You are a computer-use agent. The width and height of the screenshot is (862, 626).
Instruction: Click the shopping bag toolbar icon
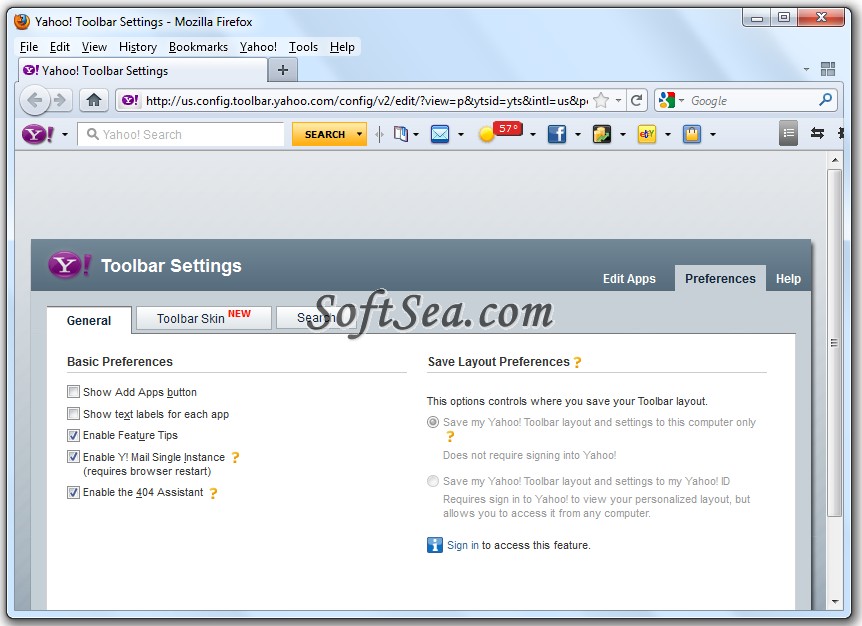tap(692, 134)
